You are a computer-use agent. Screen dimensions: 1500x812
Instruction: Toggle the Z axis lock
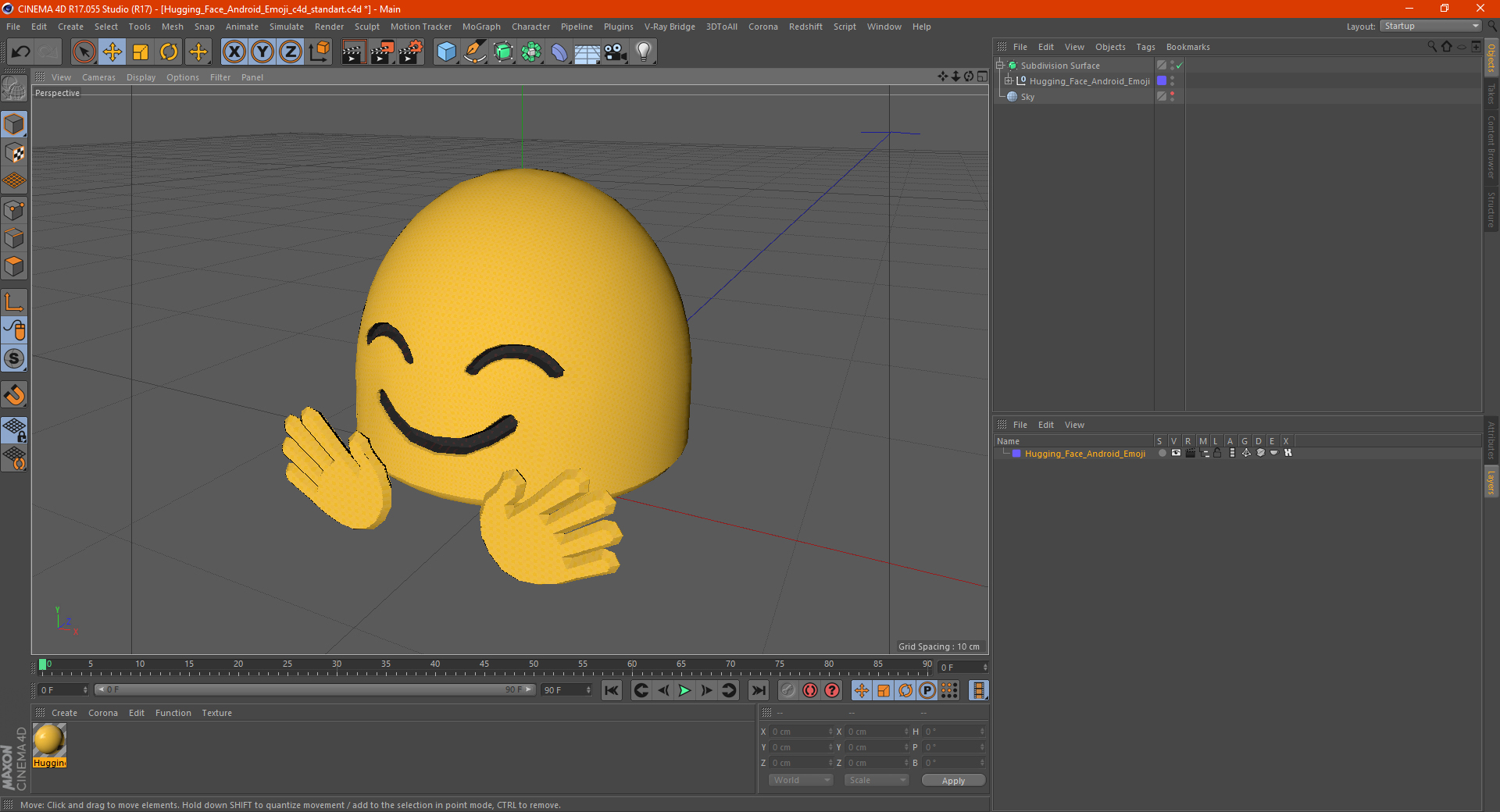coord(291,52)
